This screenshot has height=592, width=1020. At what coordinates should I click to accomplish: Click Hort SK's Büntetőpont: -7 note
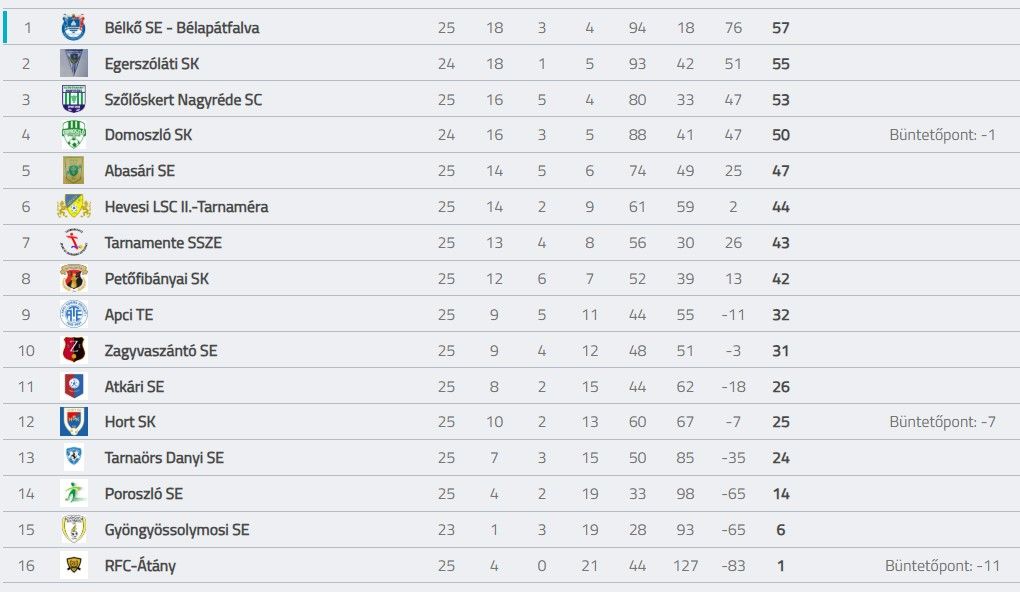[x=942, y=422]
